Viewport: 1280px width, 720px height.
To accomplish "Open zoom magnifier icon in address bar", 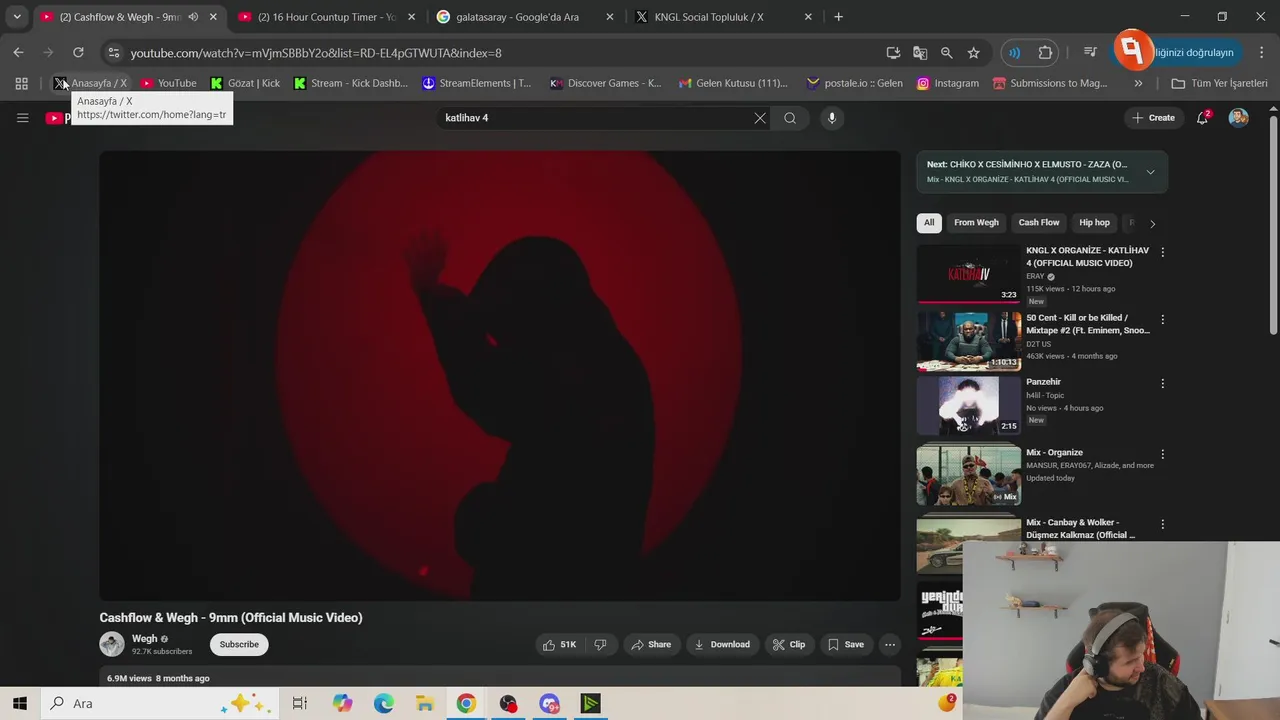I will [x=947, y=52].
